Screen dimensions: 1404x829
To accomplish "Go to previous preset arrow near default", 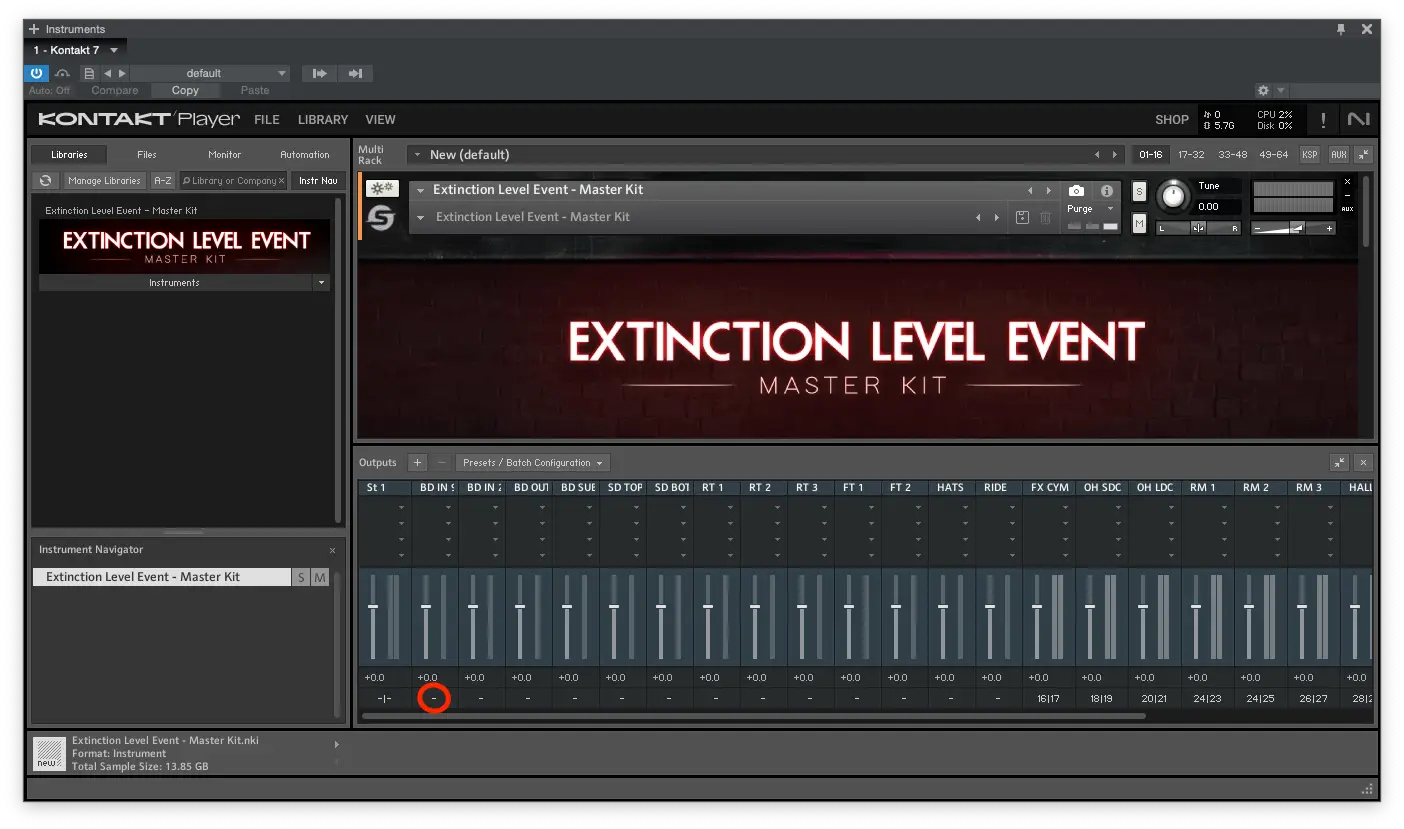I will (x=107, y=73).
